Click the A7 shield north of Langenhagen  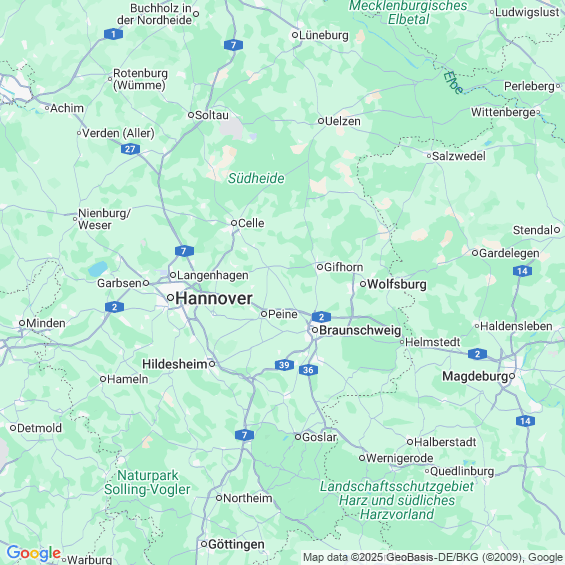(184, 251)
